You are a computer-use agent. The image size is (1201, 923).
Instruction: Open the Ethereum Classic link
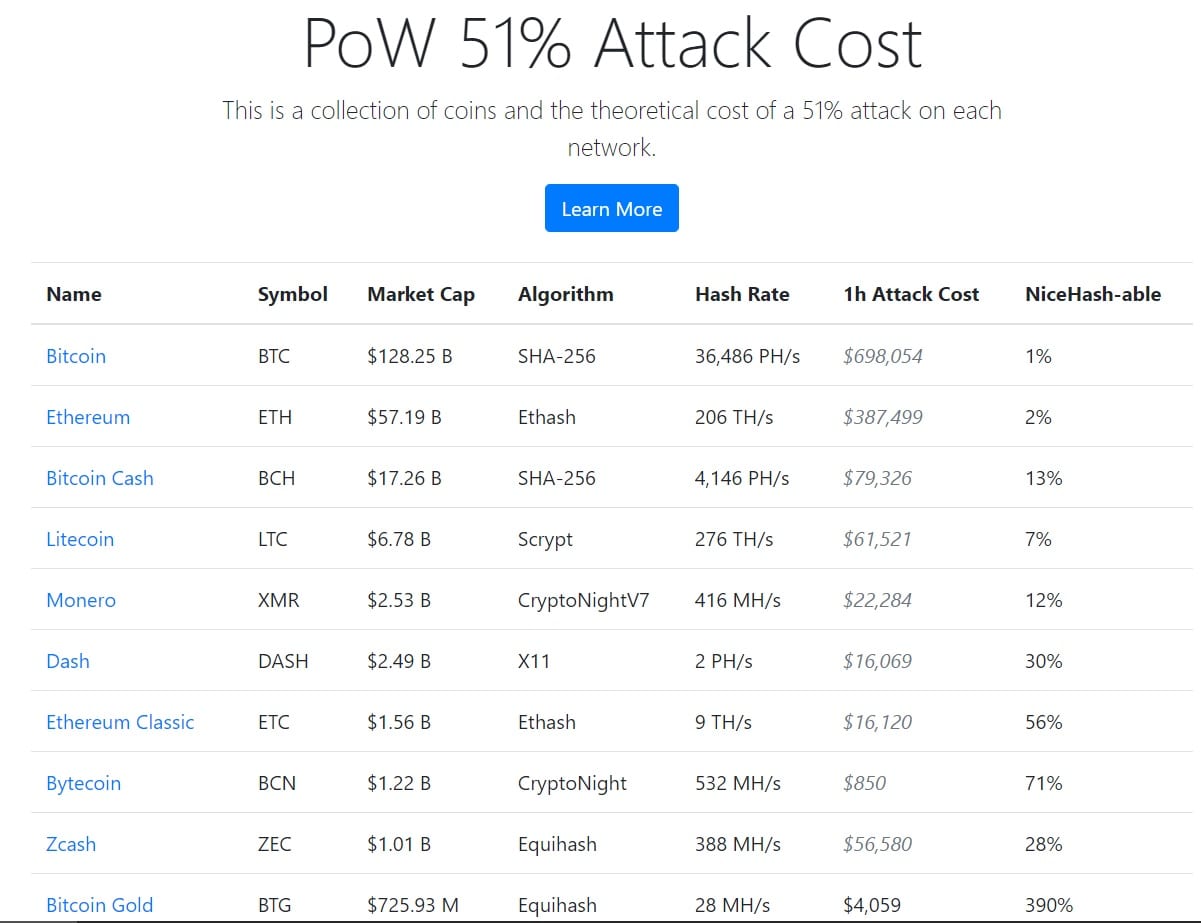click(120, 722)
